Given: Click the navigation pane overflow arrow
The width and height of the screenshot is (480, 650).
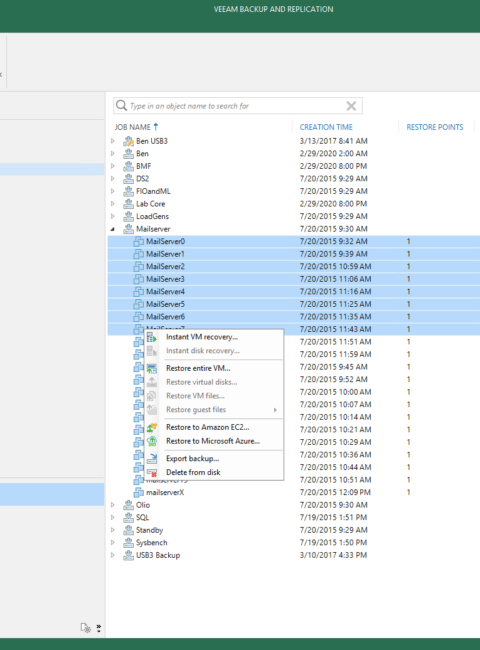Looking at the screenshot, I should pos(99,628).
